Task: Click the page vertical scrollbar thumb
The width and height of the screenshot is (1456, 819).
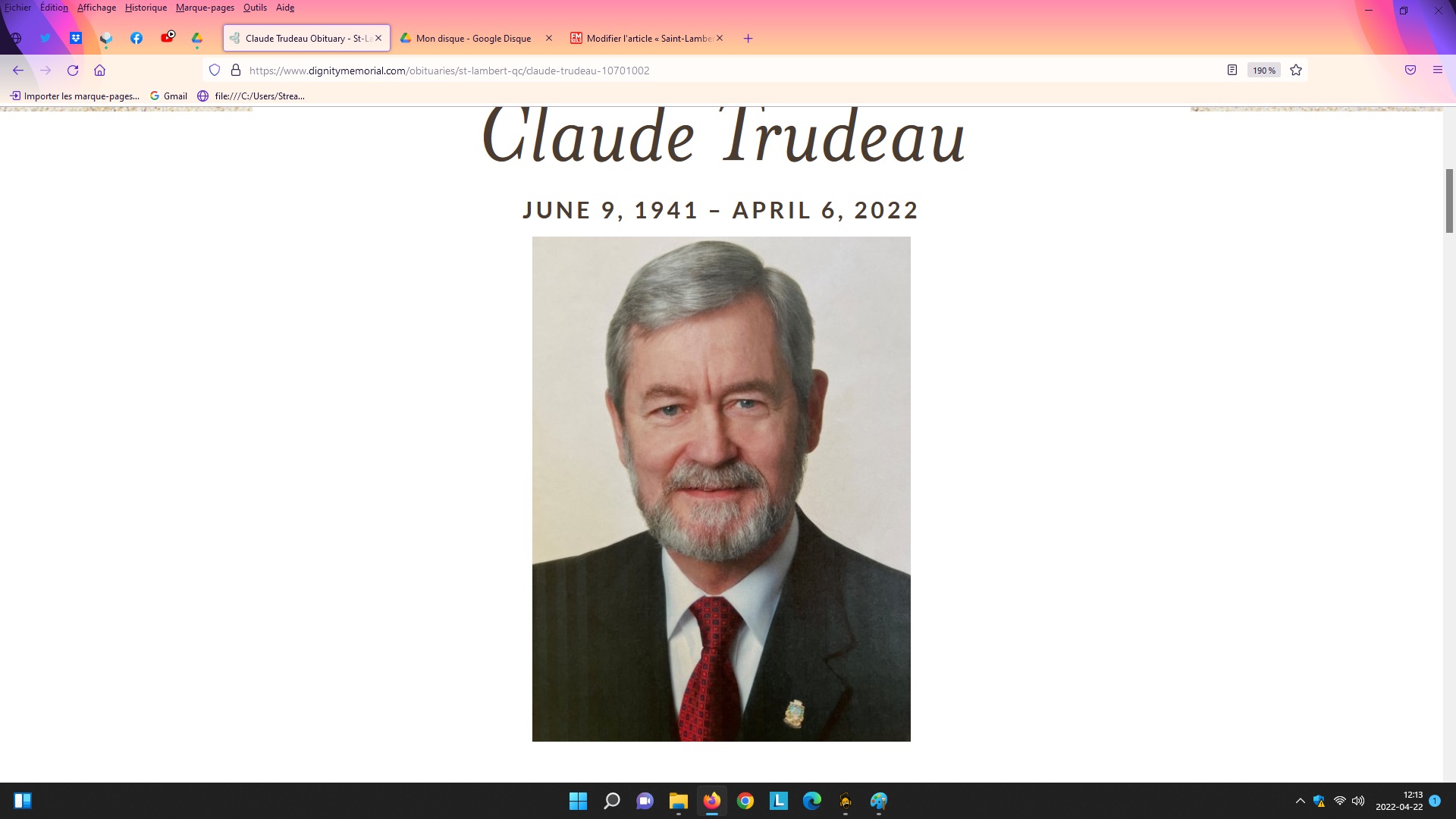Action: coord(1449,201)
